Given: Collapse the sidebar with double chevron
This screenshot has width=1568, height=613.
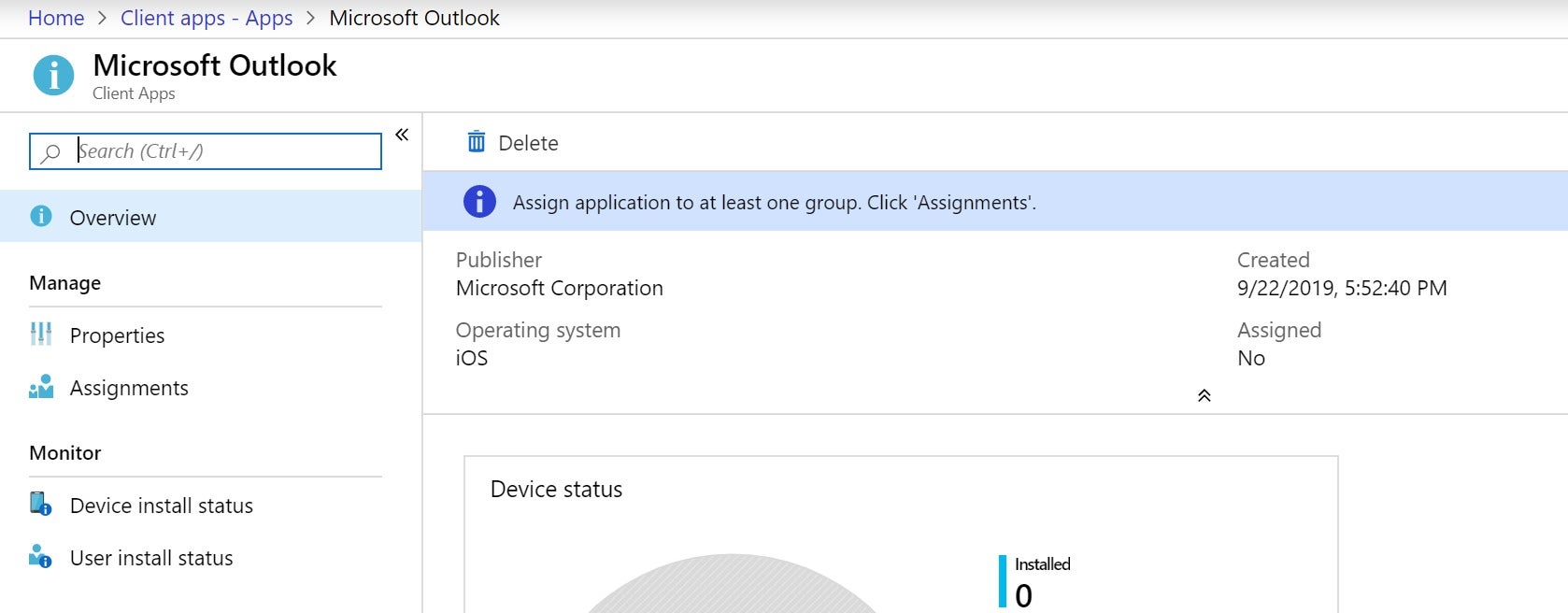Looking at the screenshot, I should tap(402, 135).
